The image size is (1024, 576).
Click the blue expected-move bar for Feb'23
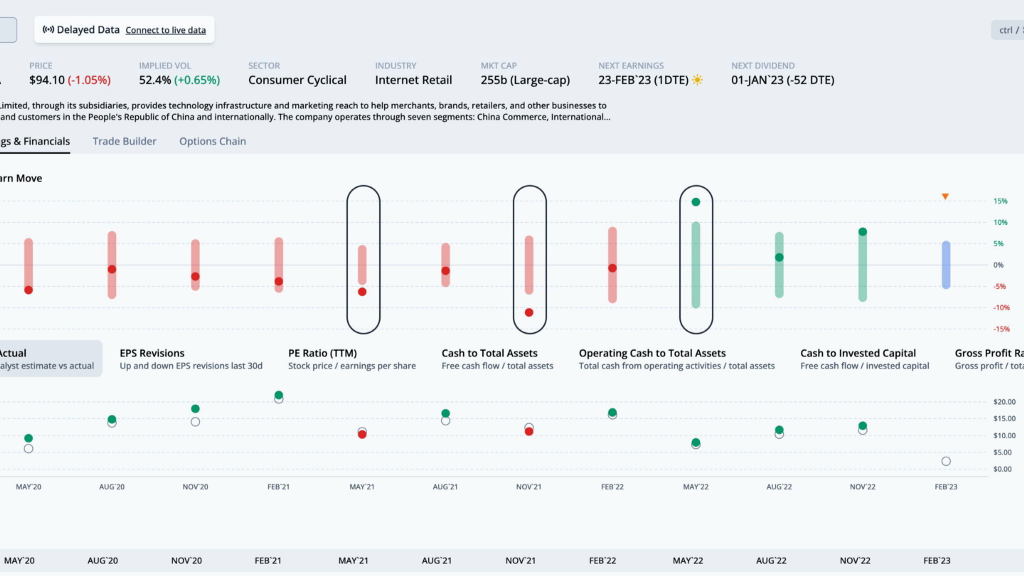(x=946, y=265)
